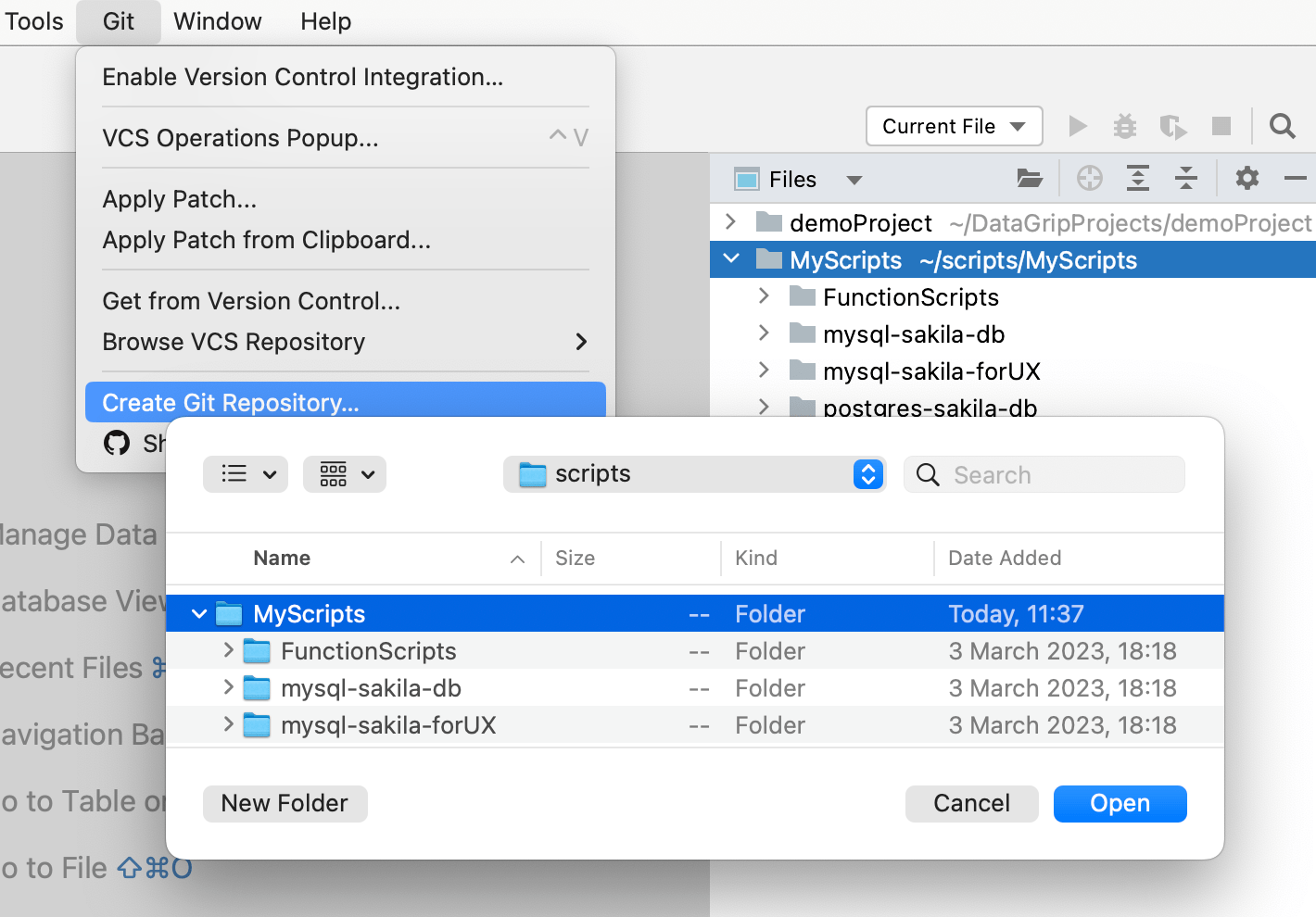1316x917 pixels.
Task: Click the Collapse All icon
Action: click(1186, 178)
